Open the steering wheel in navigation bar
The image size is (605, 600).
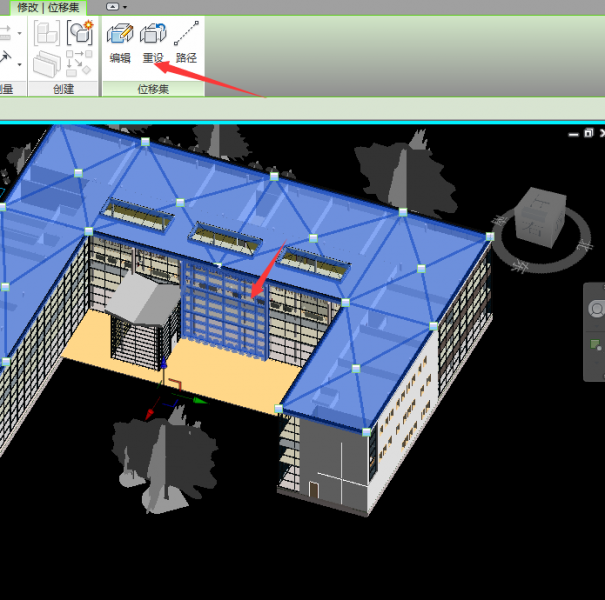[x=597, y=309]
